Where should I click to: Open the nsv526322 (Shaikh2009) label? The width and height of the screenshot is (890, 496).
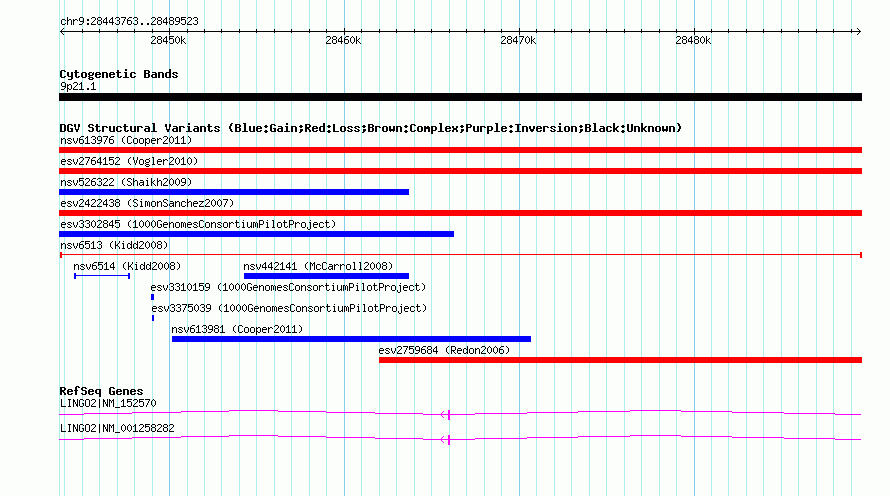[x=126, y=182]
